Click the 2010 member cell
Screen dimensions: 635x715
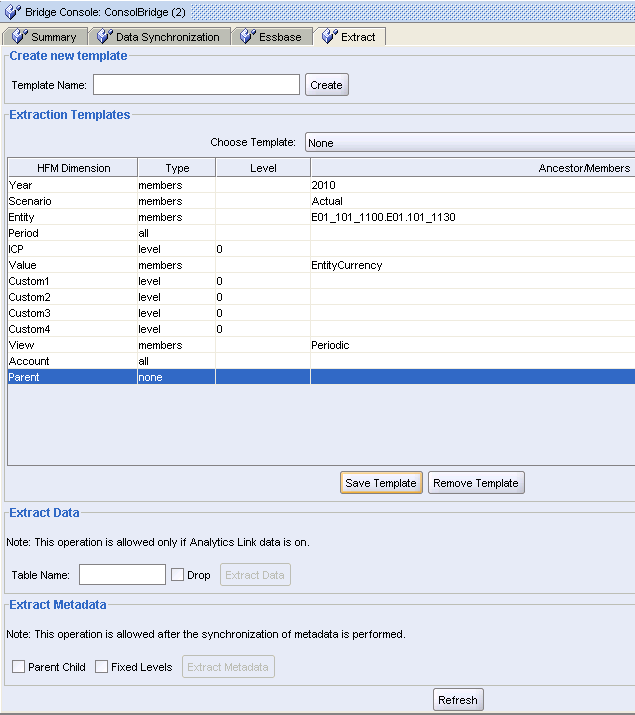click(473, 185)
